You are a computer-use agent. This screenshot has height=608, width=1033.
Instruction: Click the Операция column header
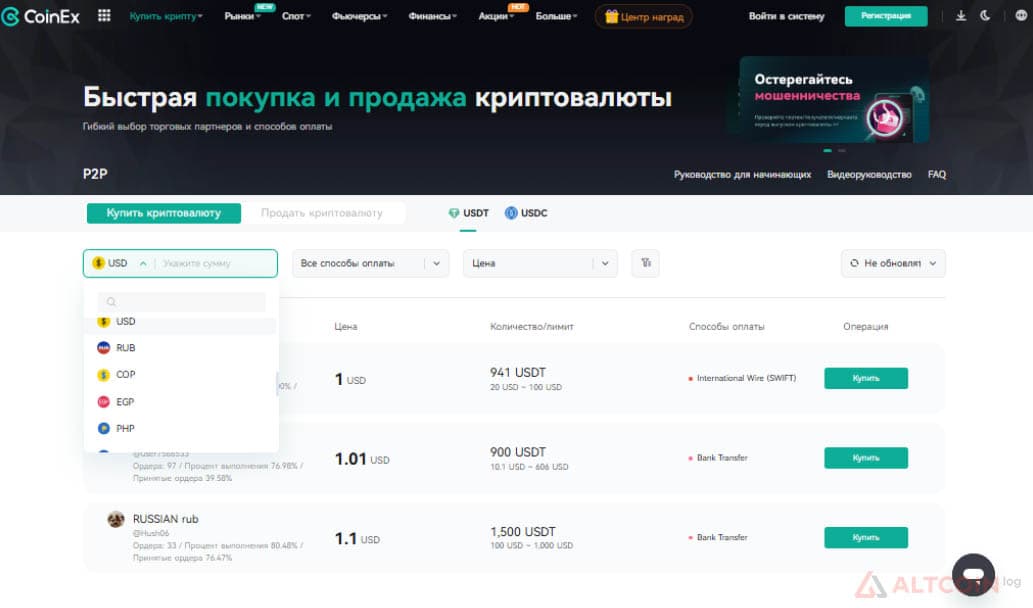pyautogui.click(x=866, y=327)
